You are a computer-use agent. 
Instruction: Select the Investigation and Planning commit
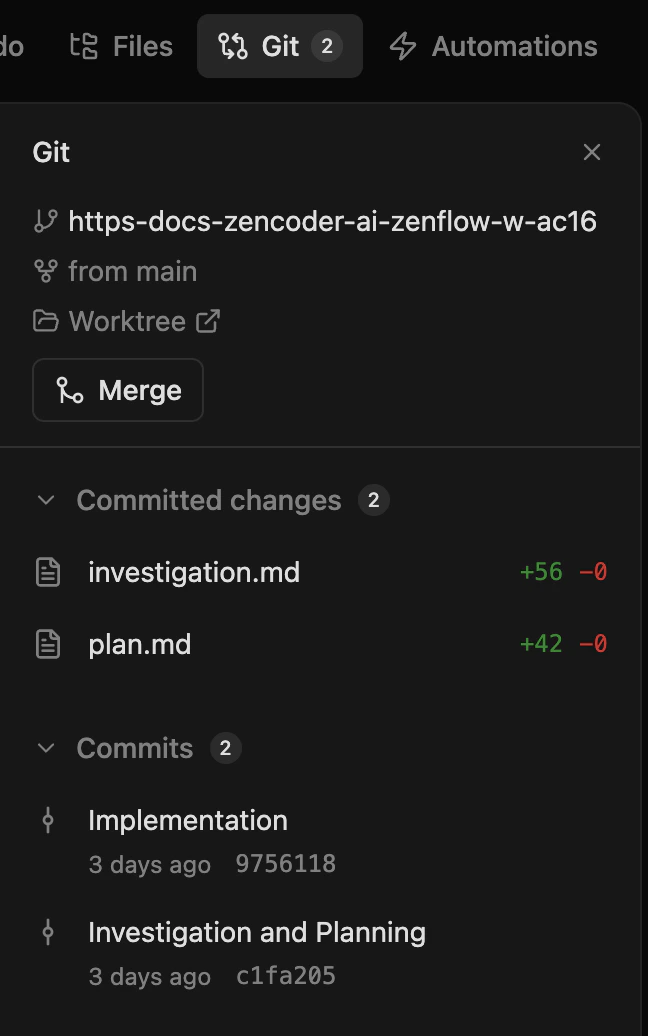tap(320, 953)
